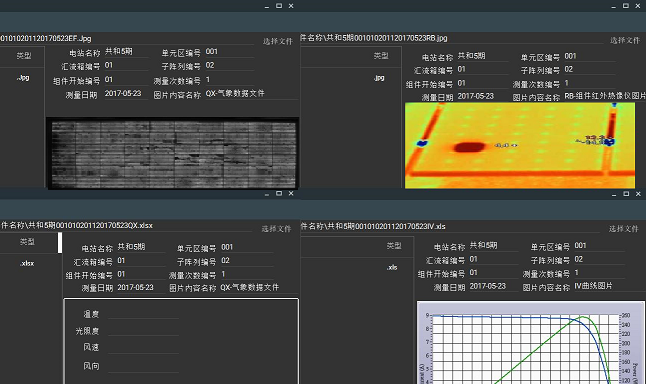Edit 组件开始编号 field in the EF.jpg window
646x384 pixels.
pyautogui.click(x=126, y=80)
